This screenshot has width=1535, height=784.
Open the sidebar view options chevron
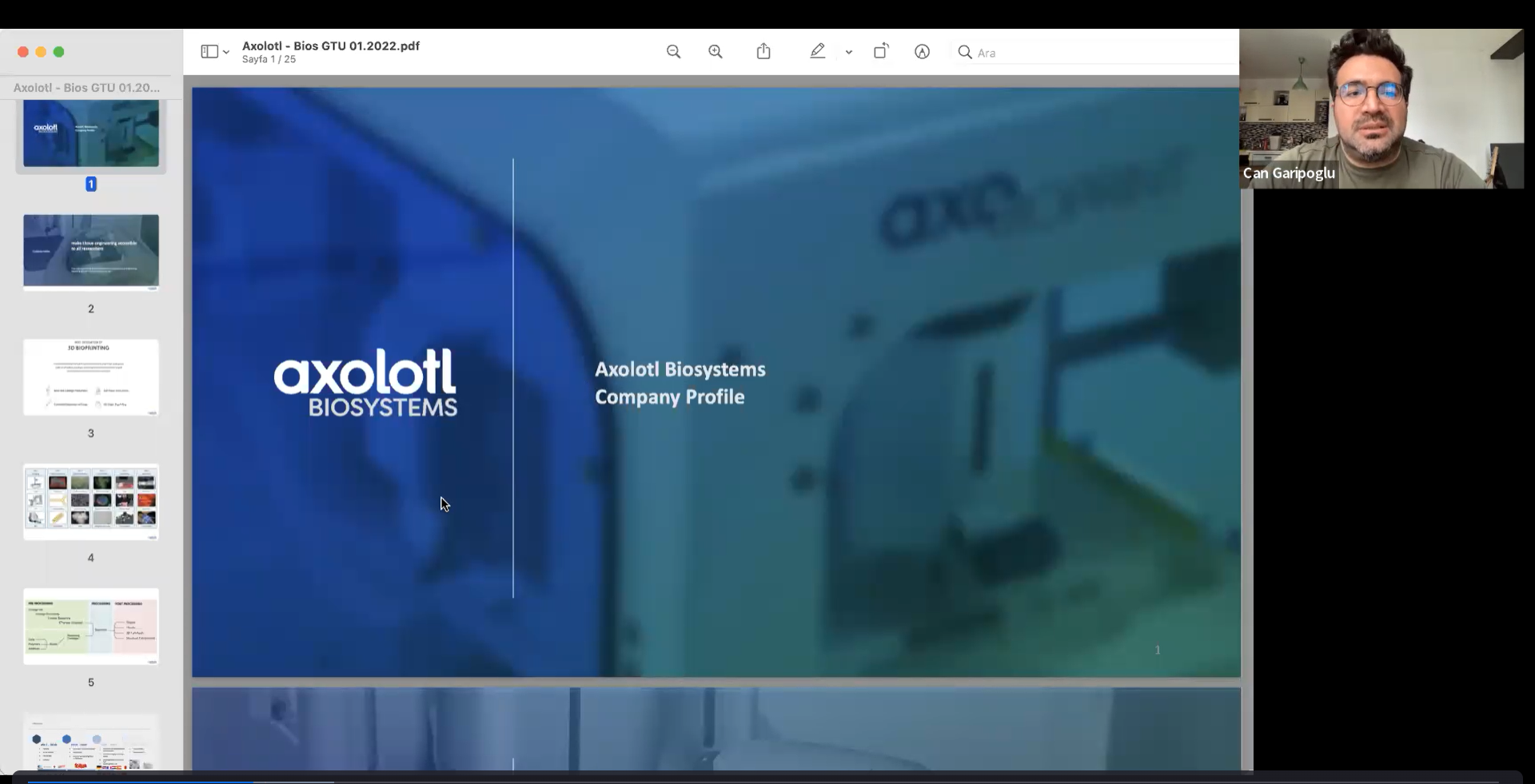point(226,52)
